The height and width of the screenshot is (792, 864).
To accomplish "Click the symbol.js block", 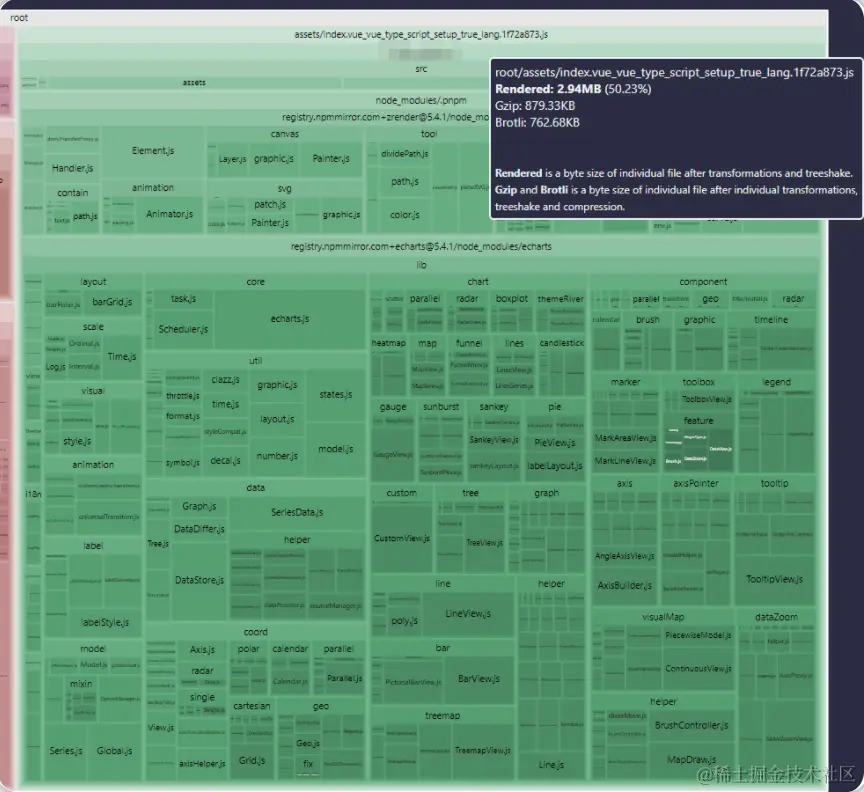I will pos(182,462).
